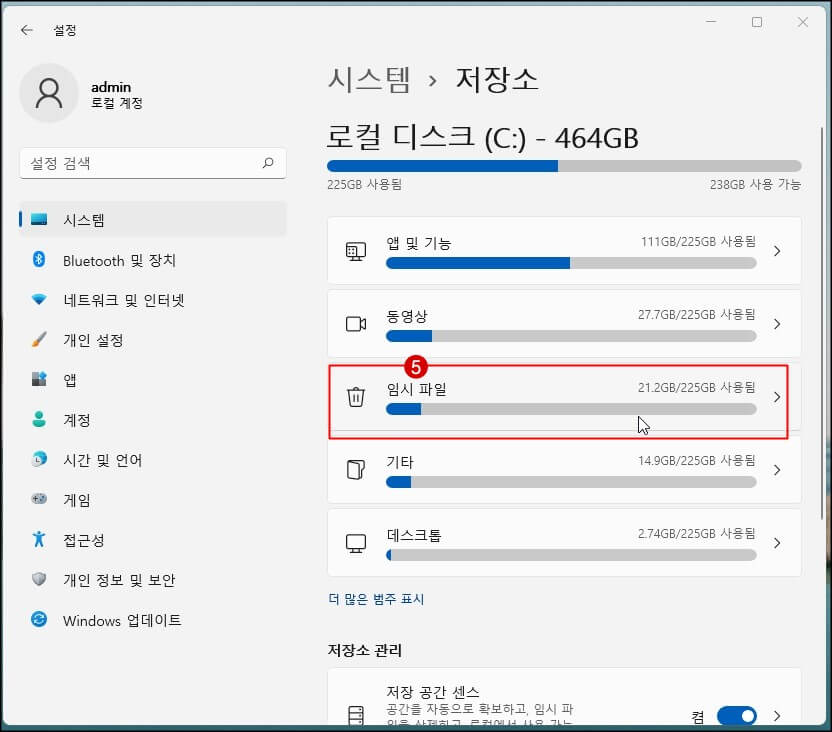Click the back arrow button

[x=26, y=30]
